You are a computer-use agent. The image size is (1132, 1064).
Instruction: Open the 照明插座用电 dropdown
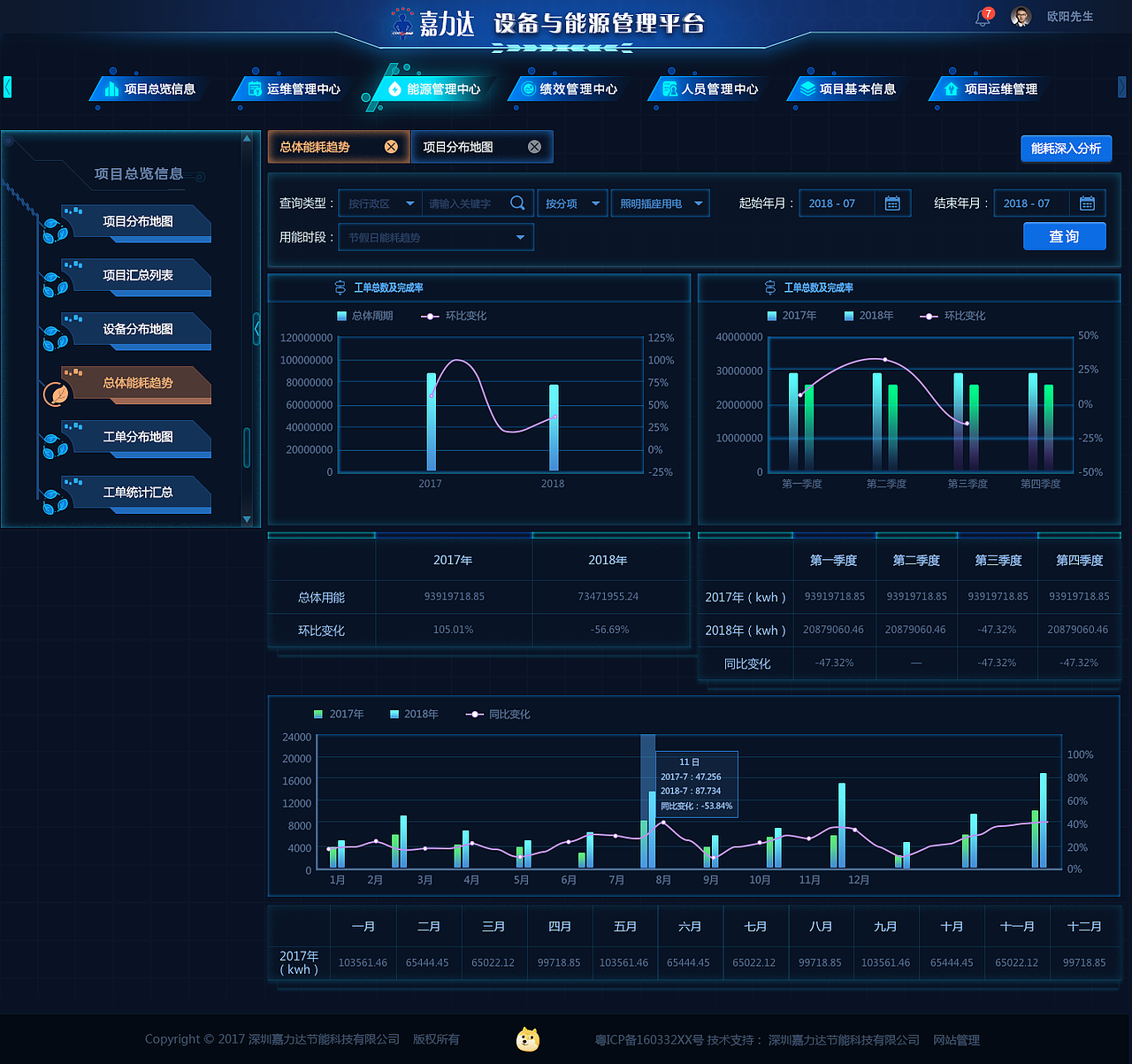click(x=660, y=203)
